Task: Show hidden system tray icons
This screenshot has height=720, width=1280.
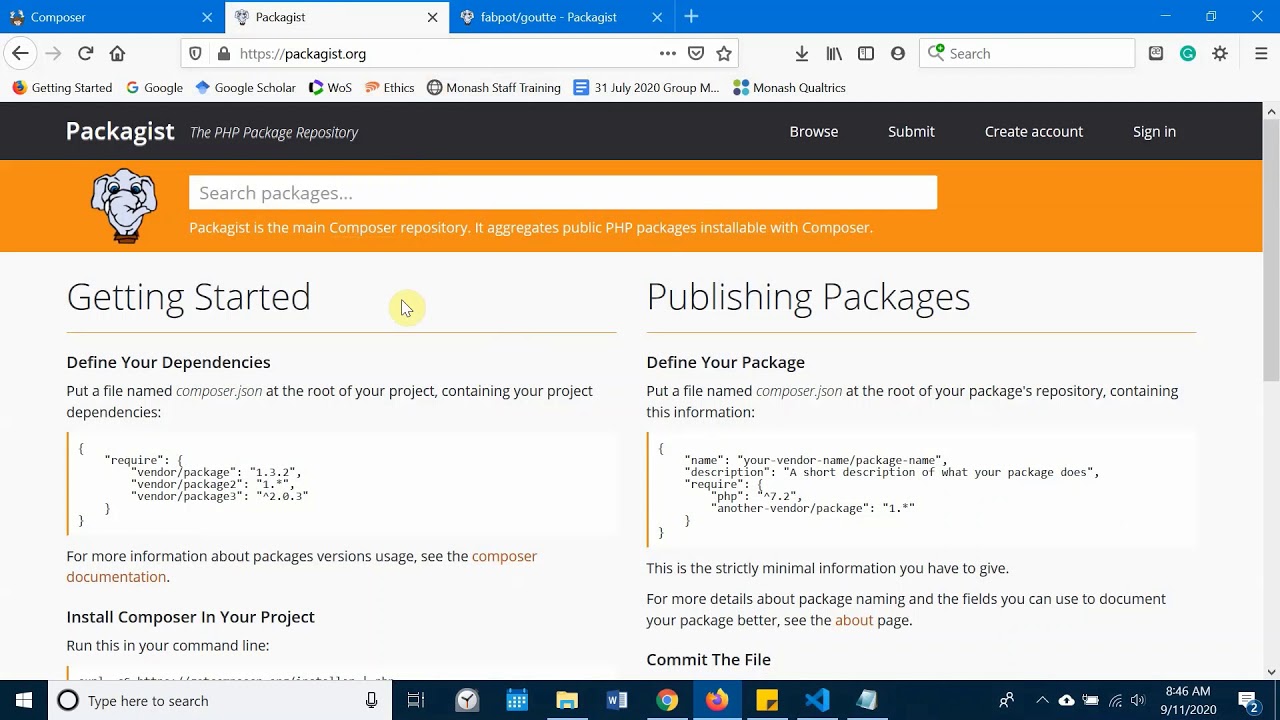Action: [x=1041, y=700]
